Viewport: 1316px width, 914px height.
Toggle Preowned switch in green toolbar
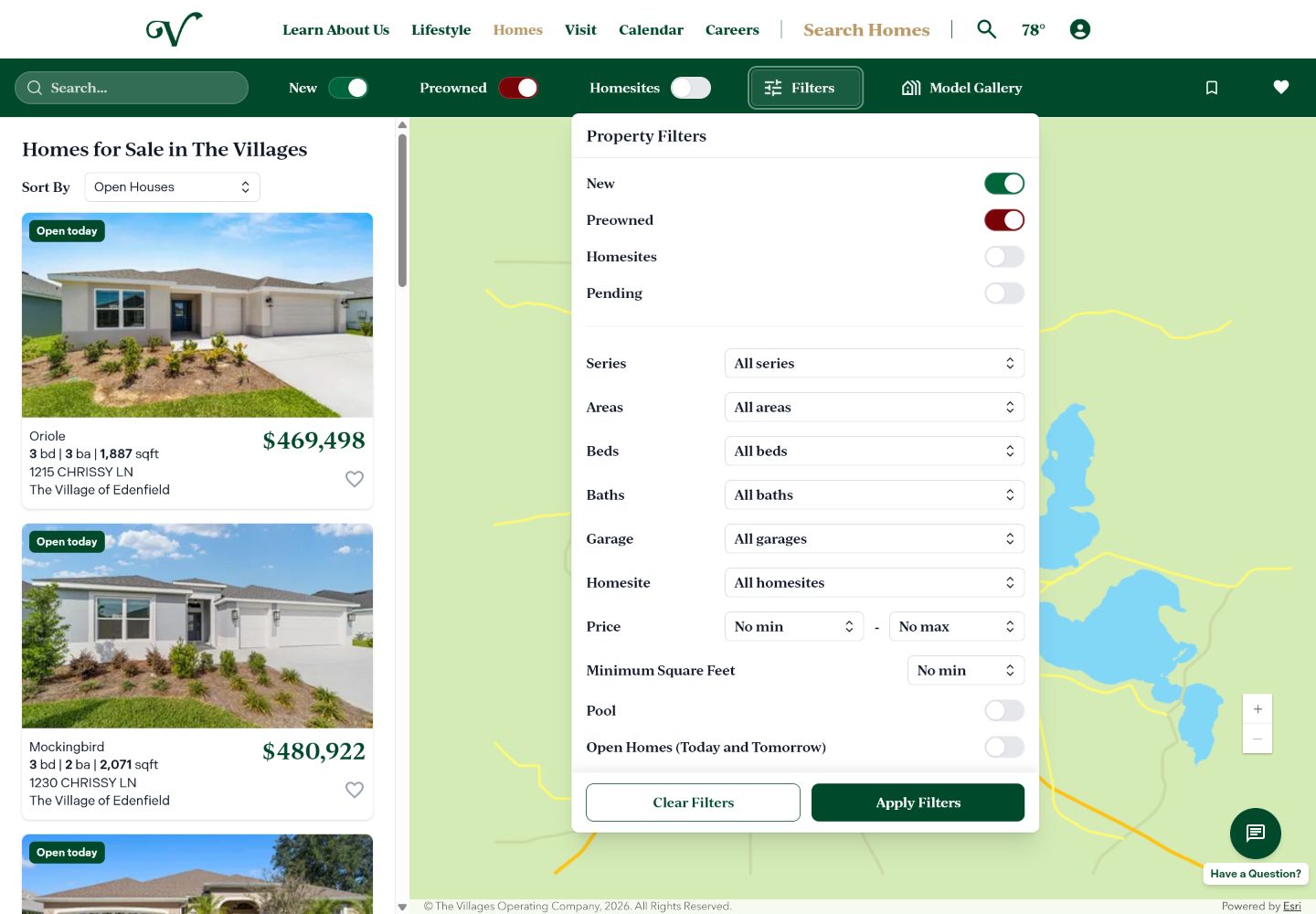point(518,88)
